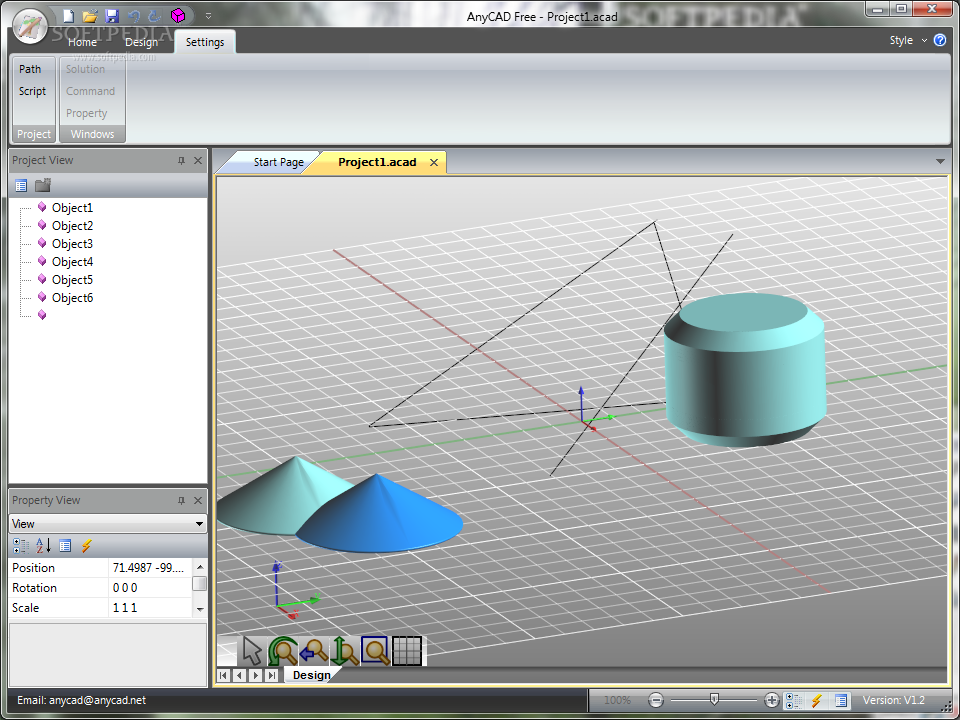Click the status bar list view icon
Viewport: 960px width, 720px height.
point(841,700)
